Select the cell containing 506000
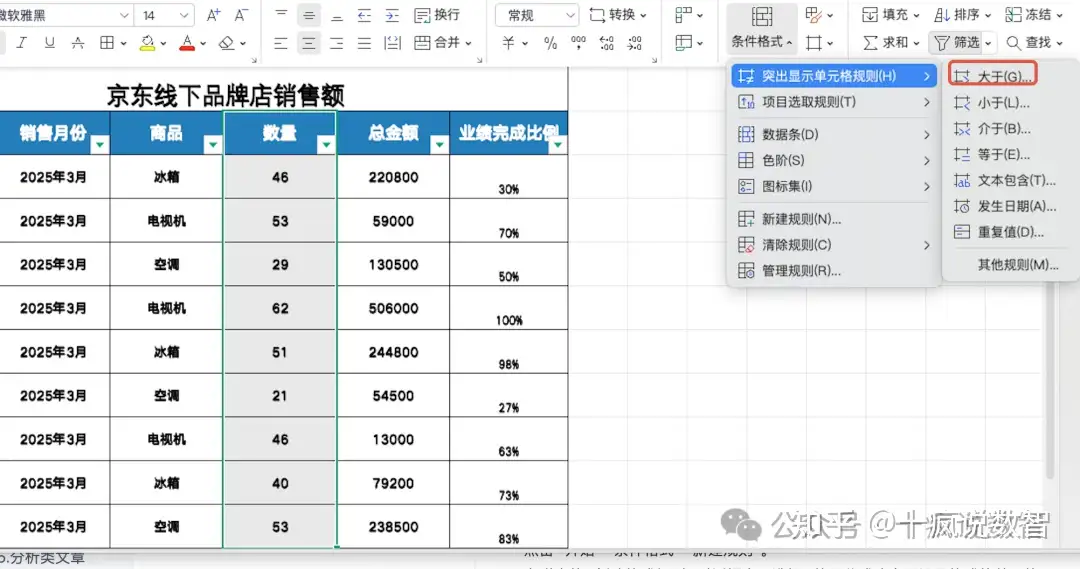1080x569 pixels. 393,308
